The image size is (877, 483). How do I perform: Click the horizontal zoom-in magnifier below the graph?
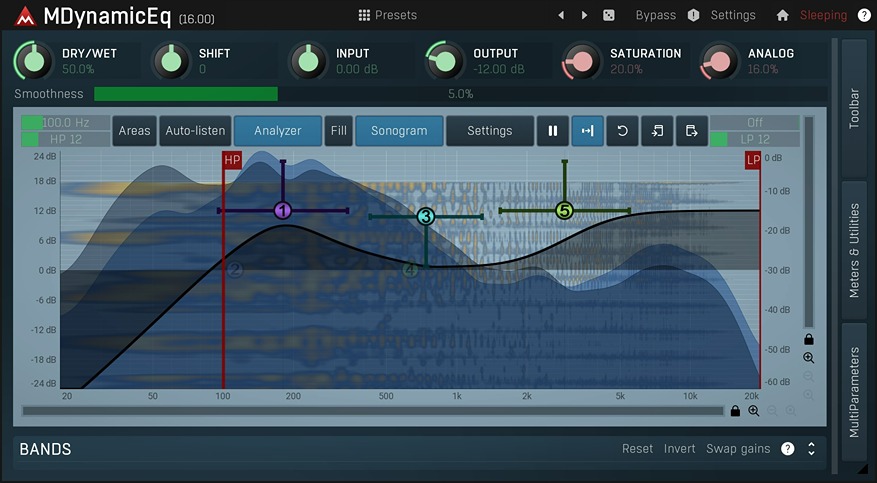coord(754,411)
